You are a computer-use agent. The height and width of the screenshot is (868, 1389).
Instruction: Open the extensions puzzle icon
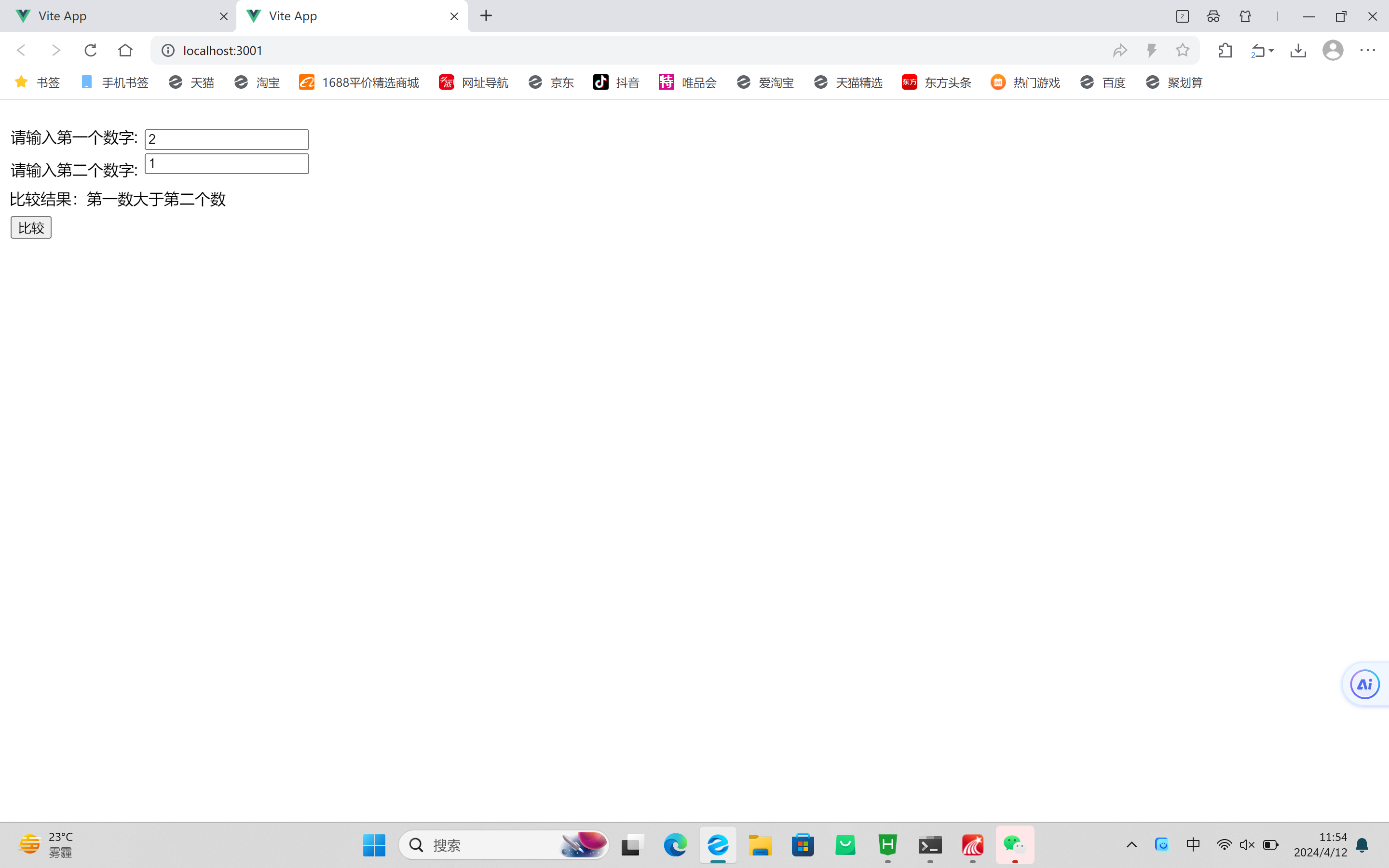tap(1225, 51)
